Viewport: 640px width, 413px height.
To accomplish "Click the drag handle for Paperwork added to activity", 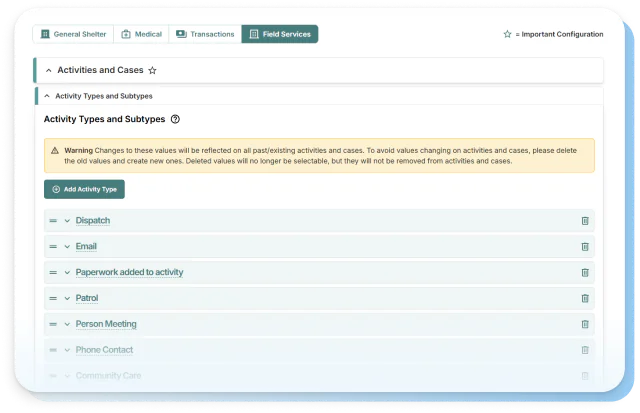I will click(x=53, y=272).
